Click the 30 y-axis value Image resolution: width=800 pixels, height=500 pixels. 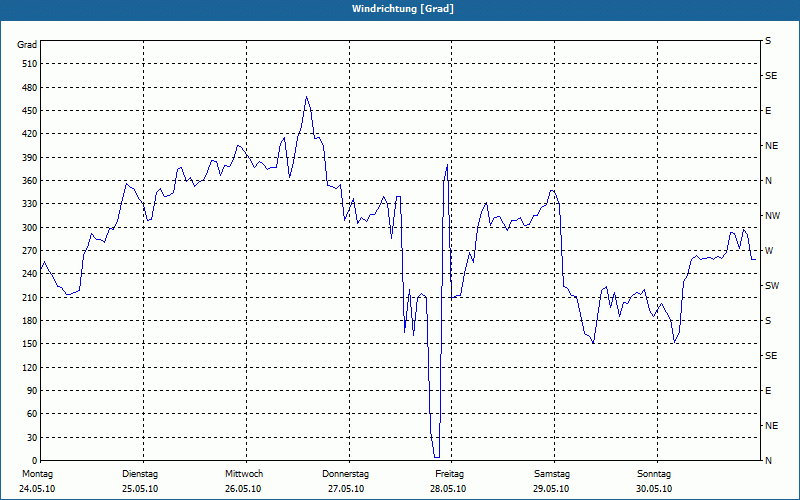point(33,438)
